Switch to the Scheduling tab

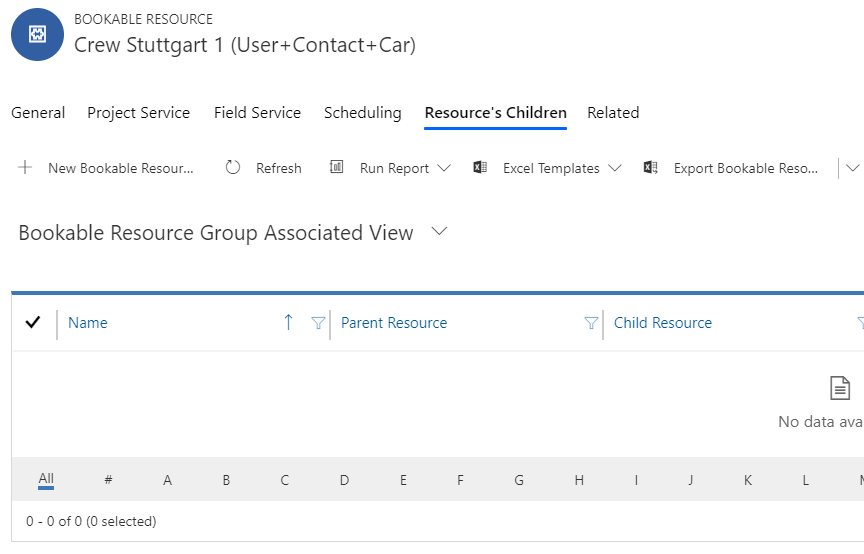click(363, 112)
